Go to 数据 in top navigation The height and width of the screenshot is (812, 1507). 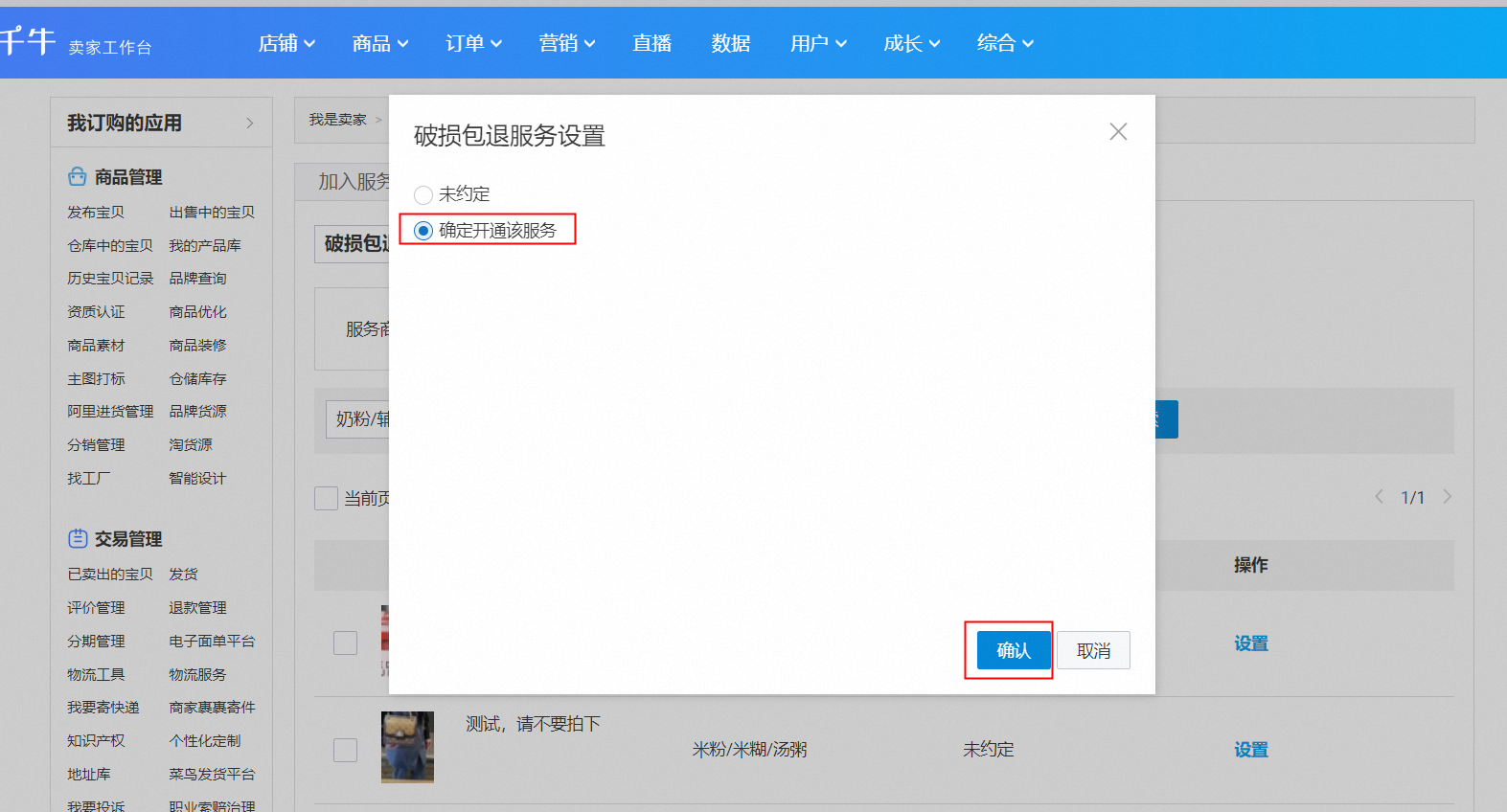[x=731, y=43]
